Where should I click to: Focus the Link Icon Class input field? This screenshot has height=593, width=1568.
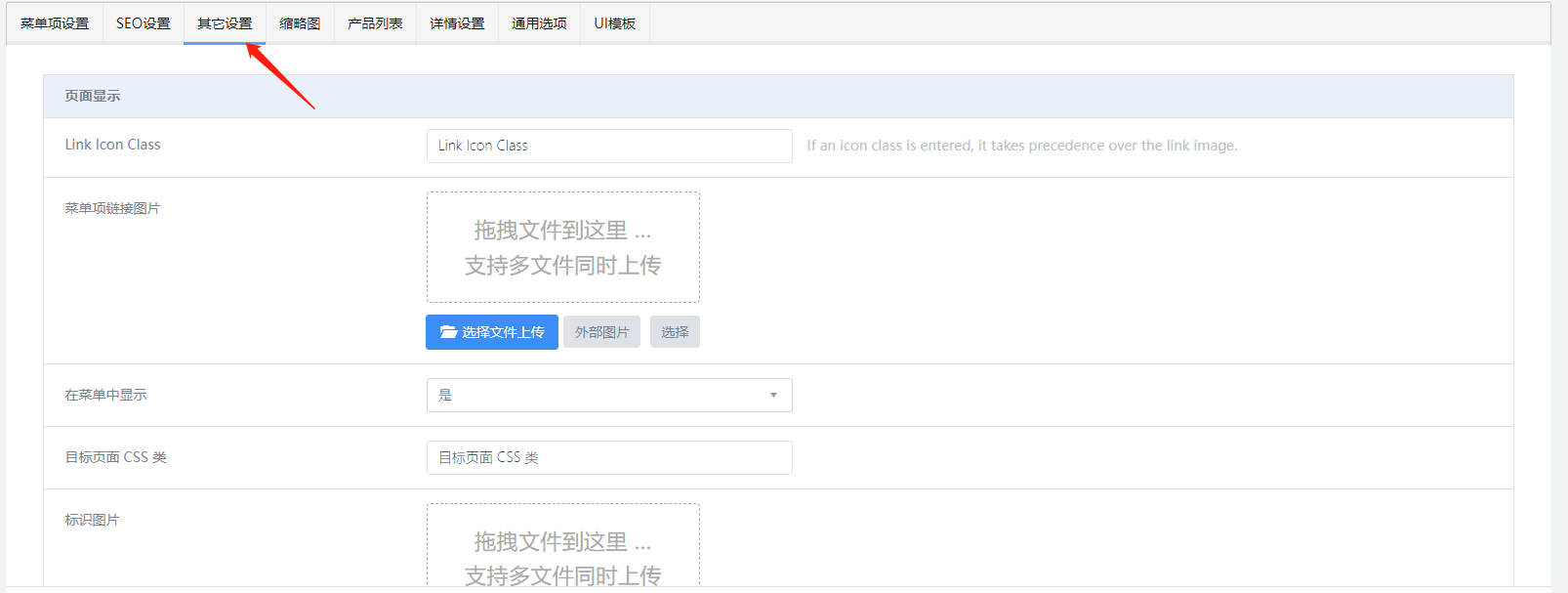(608, 146)
